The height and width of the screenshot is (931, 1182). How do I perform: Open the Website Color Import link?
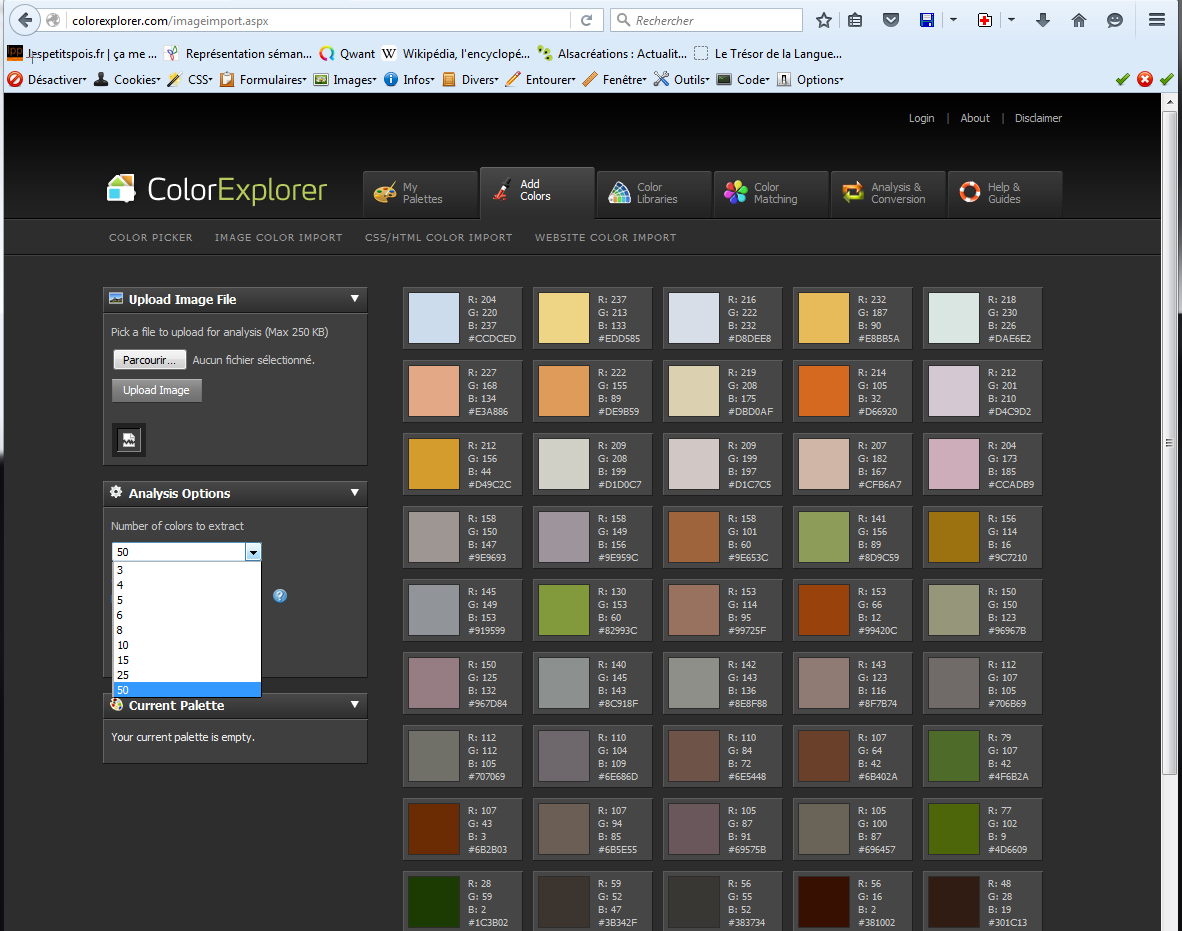tap(605, 238)
